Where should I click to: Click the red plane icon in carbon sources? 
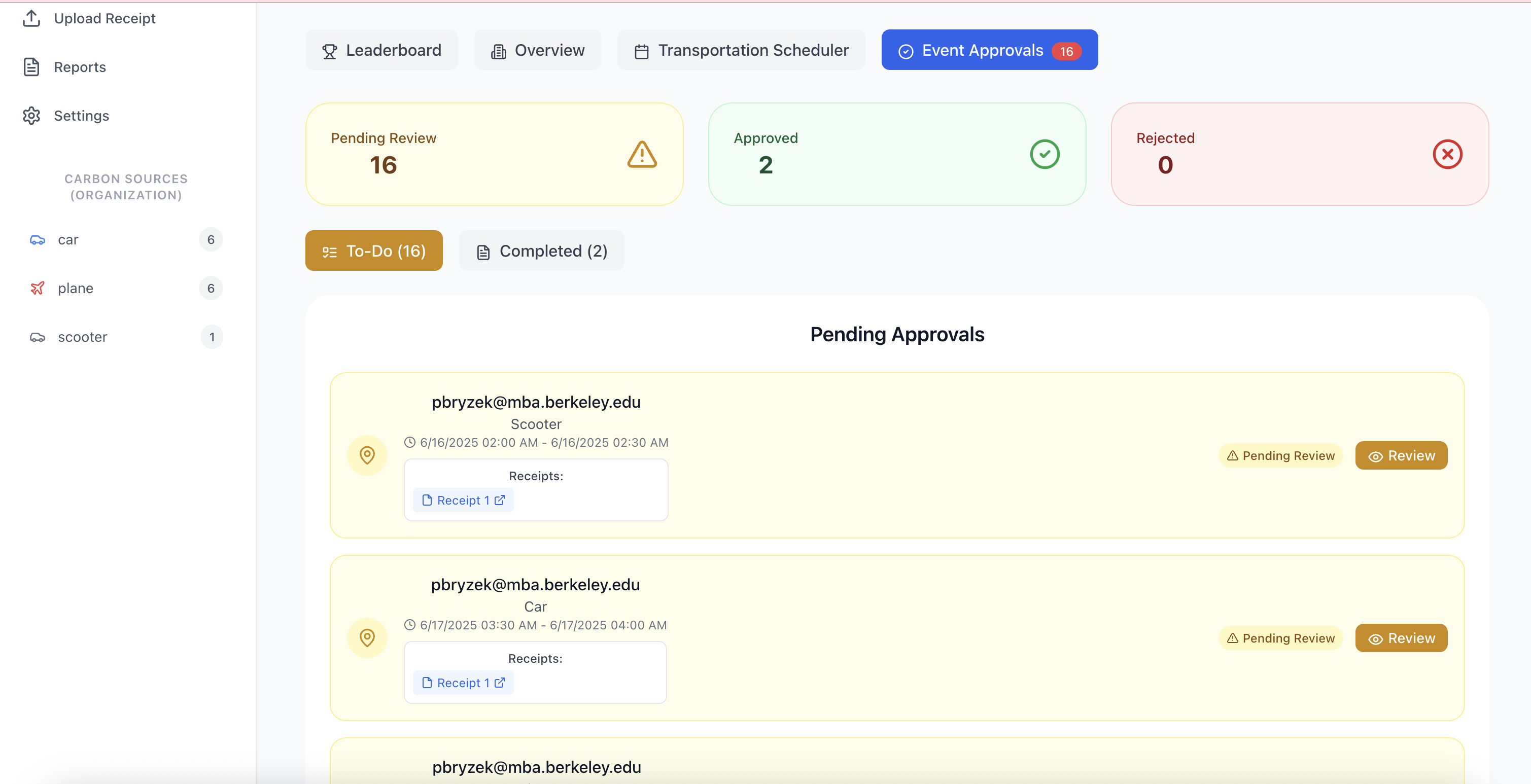38,288
